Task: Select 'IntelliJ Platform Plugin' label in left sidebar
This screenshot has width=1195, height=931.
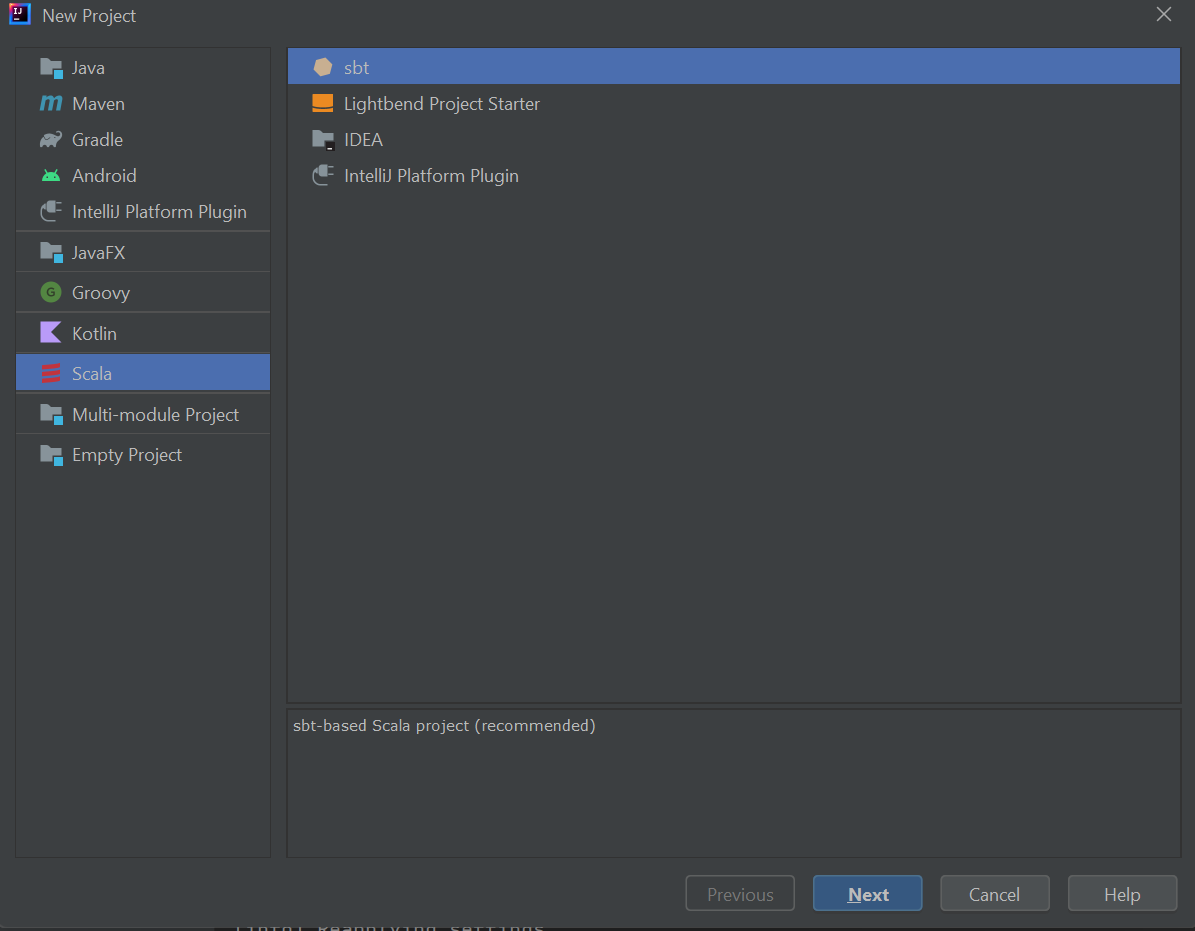Action: point(159,212)
